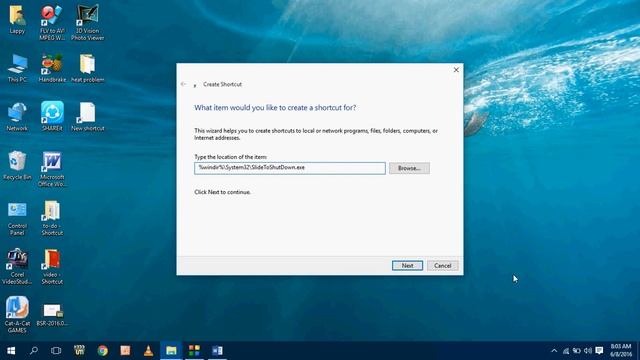The width and height of the screenshot is (640, 360).
Task: Click the item location text field
Action: coord(290,168)
